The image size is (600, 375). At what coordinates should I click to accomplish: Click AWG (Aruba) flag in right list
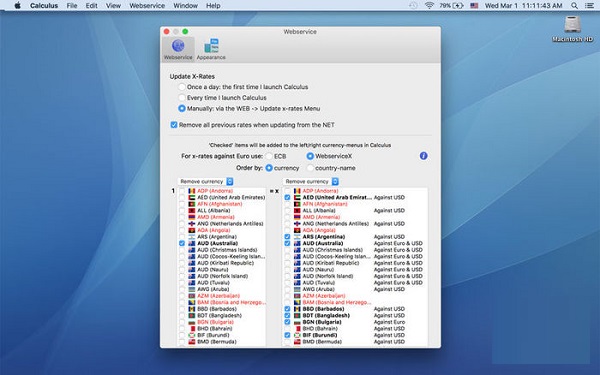click(297, 289)
